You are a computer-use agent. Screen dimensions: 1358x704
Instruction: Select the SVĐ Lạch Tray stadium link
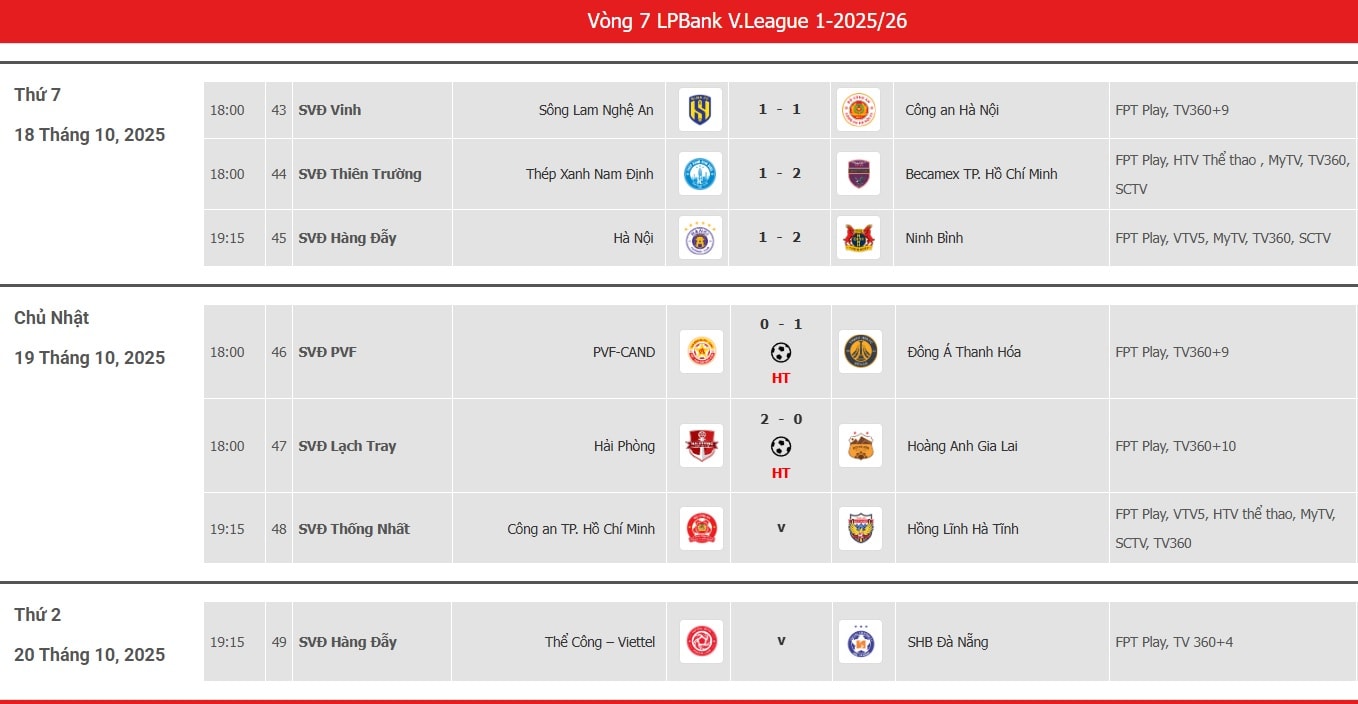click(347, 446)
